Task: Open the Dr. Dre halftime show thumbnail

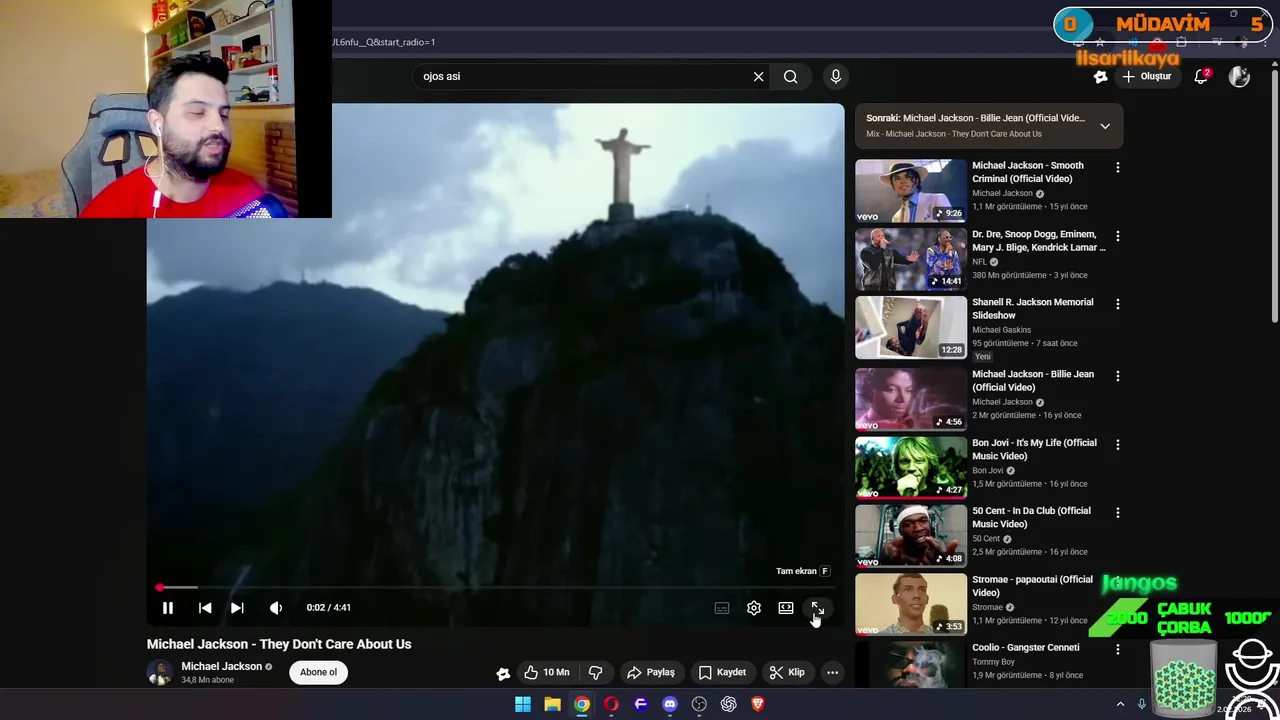Action: tap(911, 259)
